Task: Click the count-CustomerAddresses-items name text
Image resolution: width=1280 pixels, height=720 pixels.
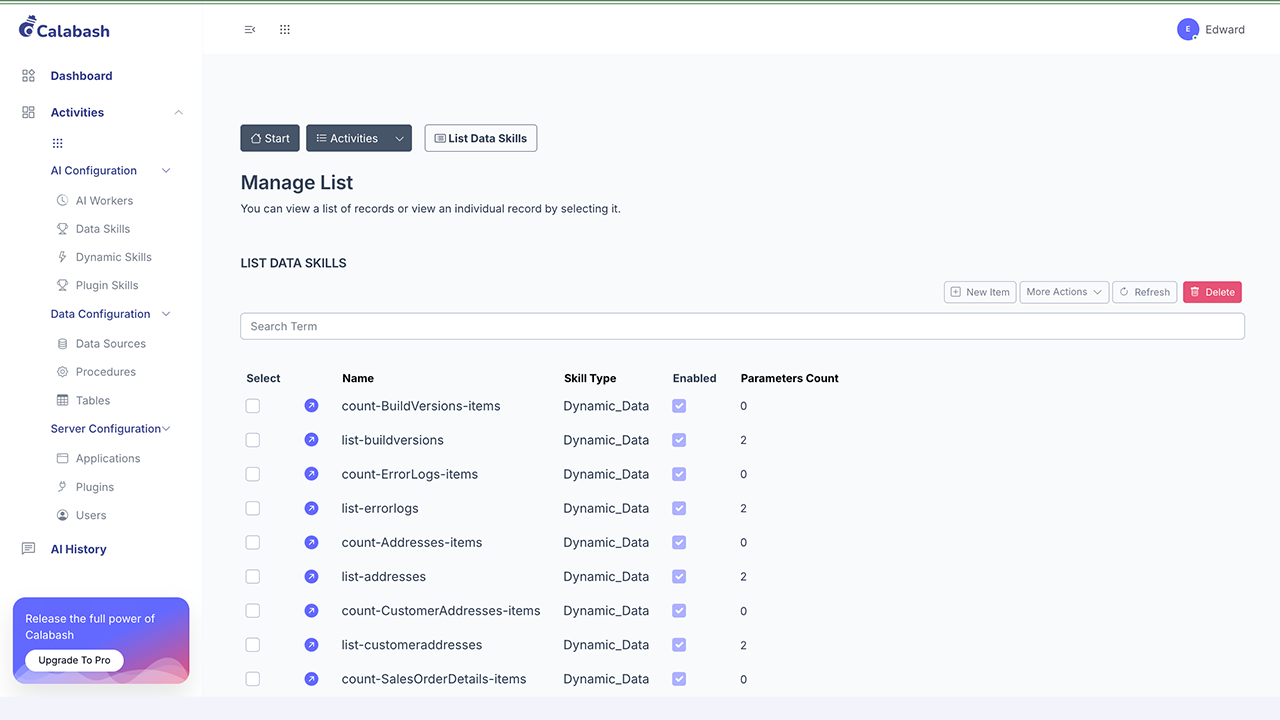Action: 441,611
